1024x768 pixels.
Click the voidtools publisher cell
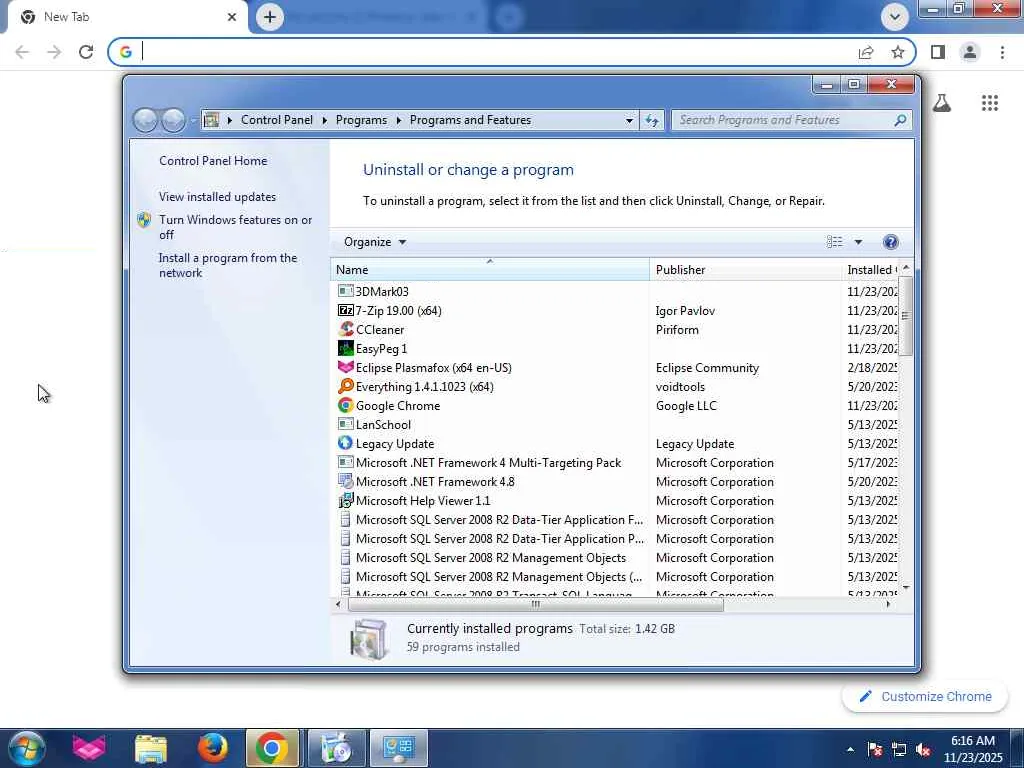(680, 387)
